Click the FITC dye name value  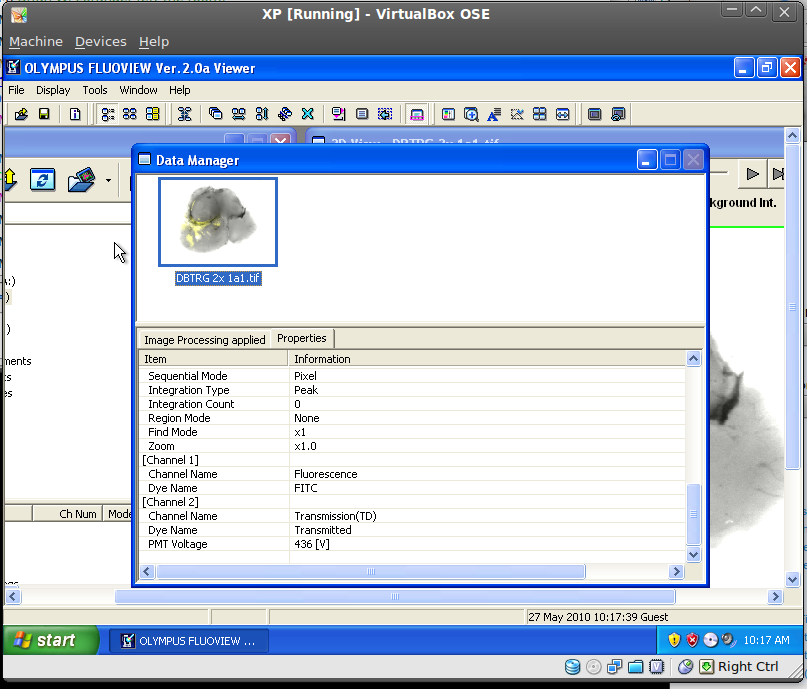coord(306,488)
